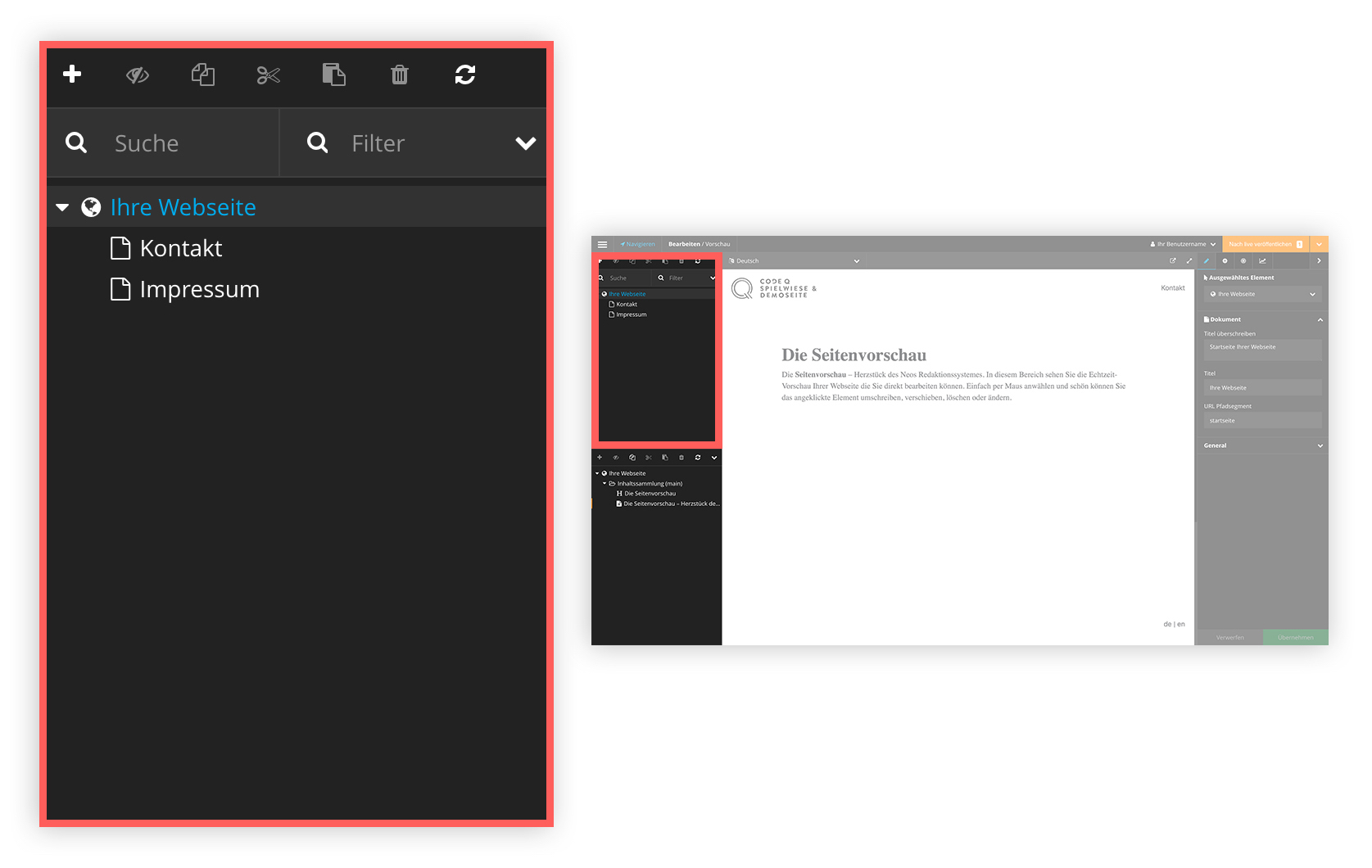
Task: Expand the General inspector section
Action: pos(1261,445)
